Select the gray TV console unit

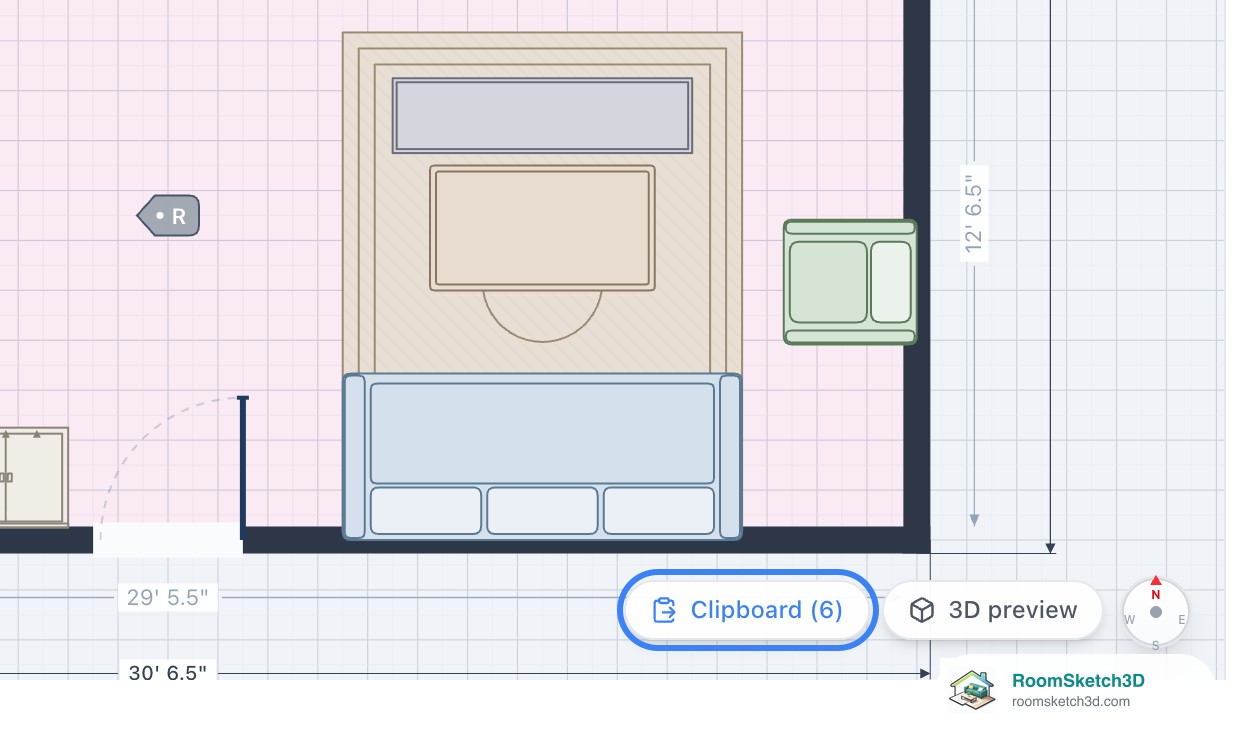pos(542,115)
